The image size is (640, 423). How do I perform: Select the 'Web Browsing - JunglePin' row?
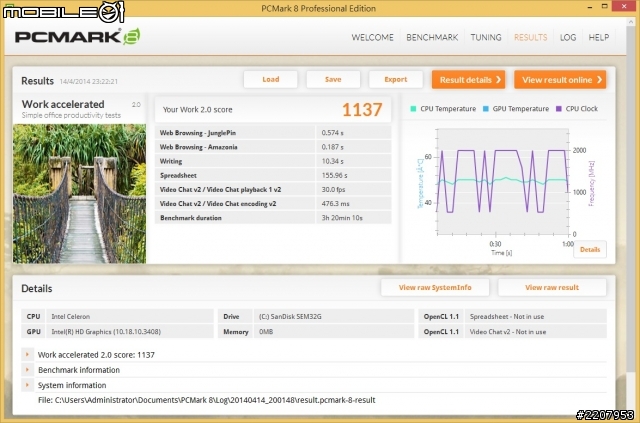click(x=273, y=133)
